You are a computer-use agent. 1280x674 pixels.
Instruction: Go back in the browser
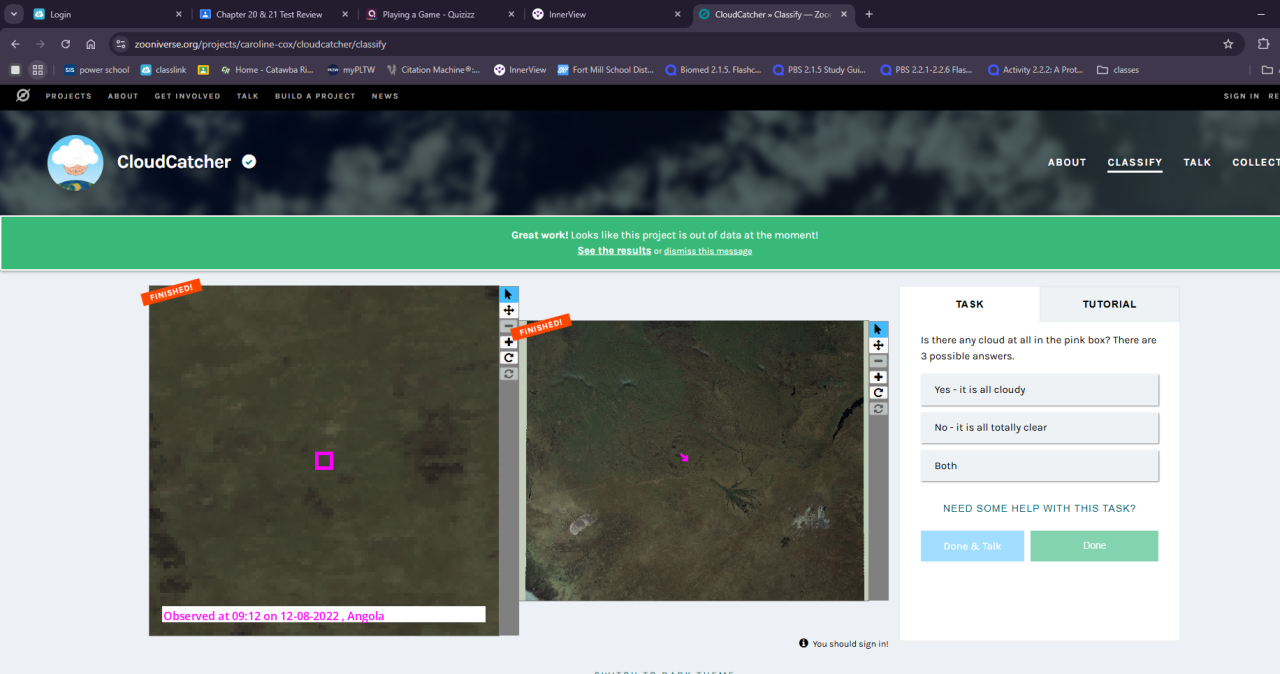(x=15, y=44)
